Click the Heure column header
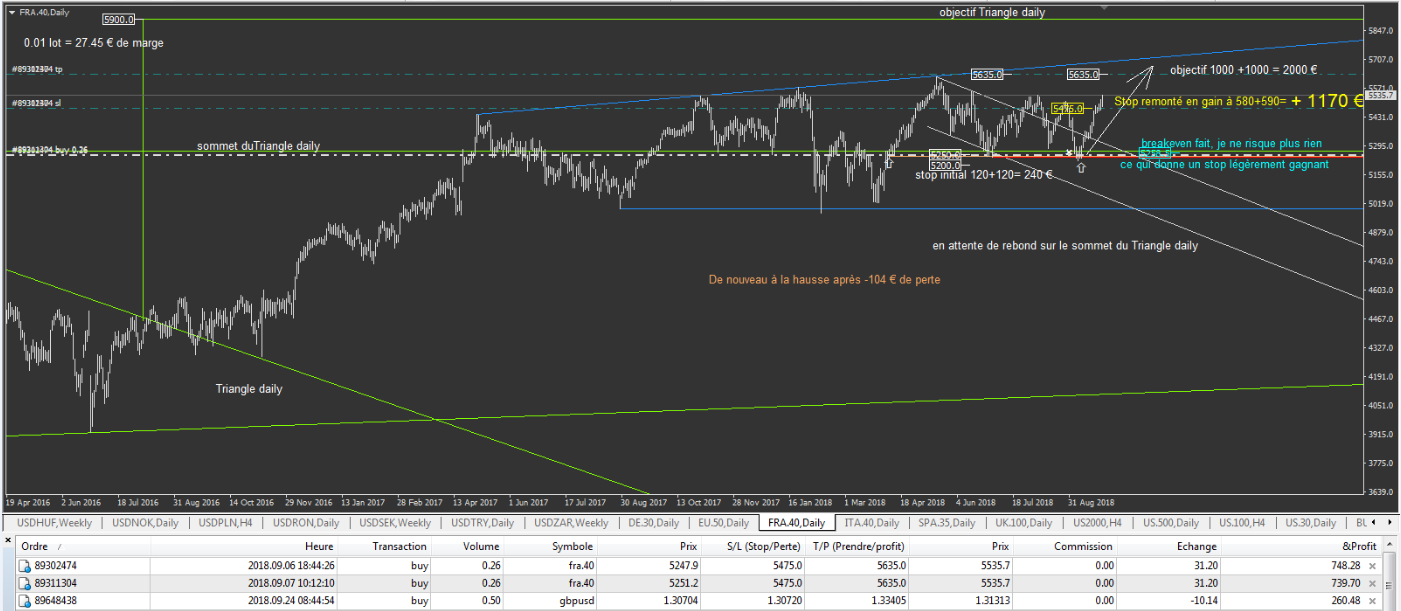 319,547
